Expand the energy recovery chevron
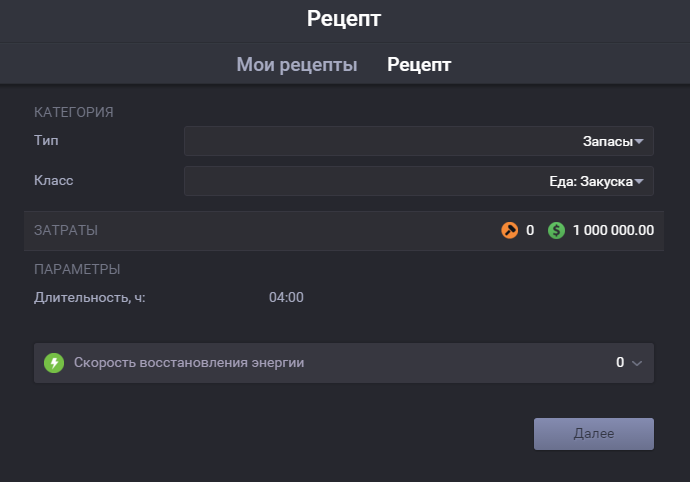 (637, 363)
